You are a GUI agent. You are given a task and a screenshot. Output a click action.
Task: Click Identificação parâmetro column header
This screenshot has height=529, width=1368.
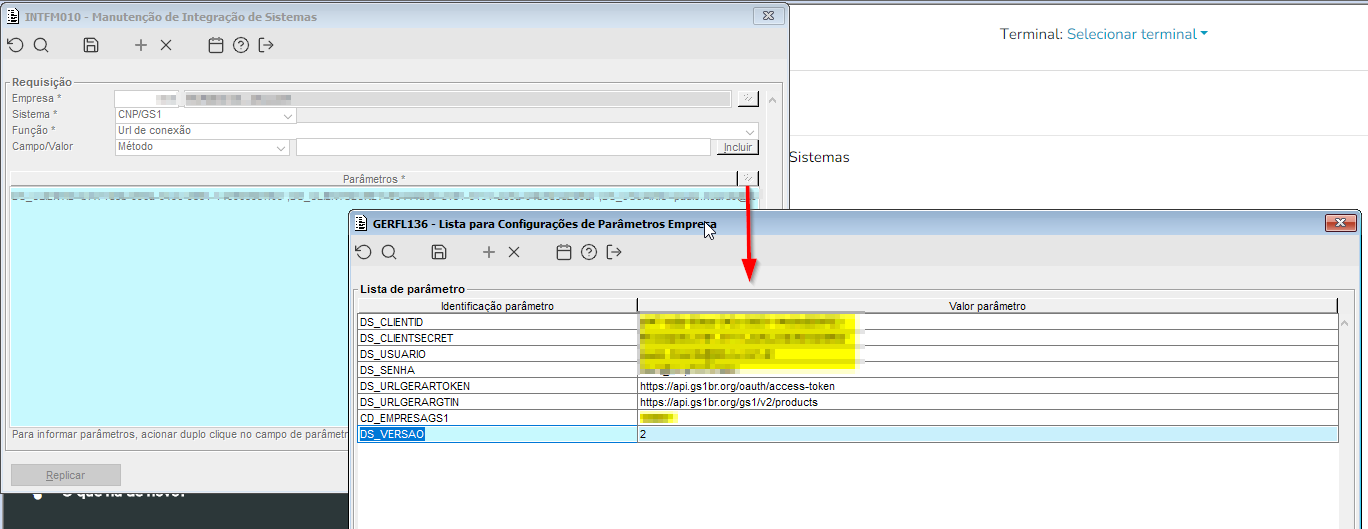point(497,306)
